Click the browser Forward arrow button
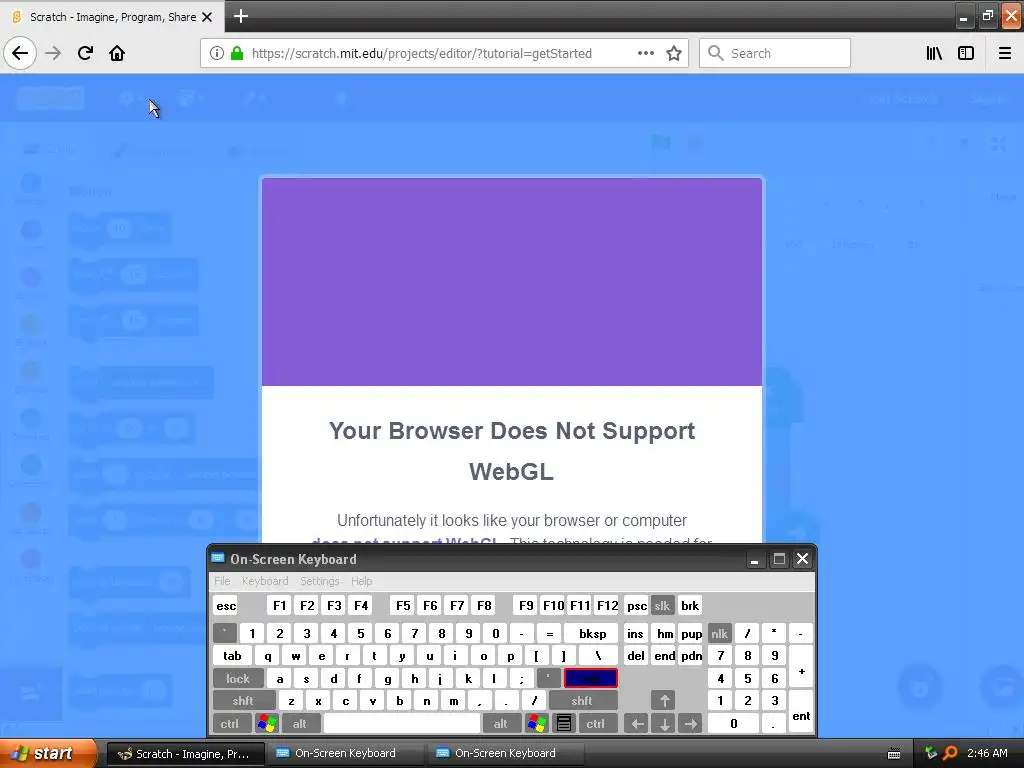1024x768 pixels. pos(53,53)
